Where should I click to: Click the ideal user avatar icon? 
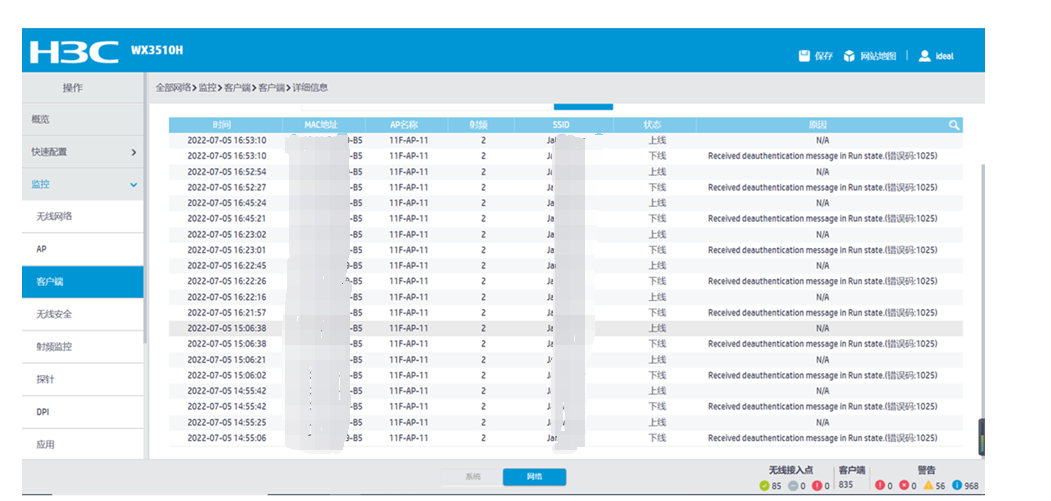tap(924, 56)
